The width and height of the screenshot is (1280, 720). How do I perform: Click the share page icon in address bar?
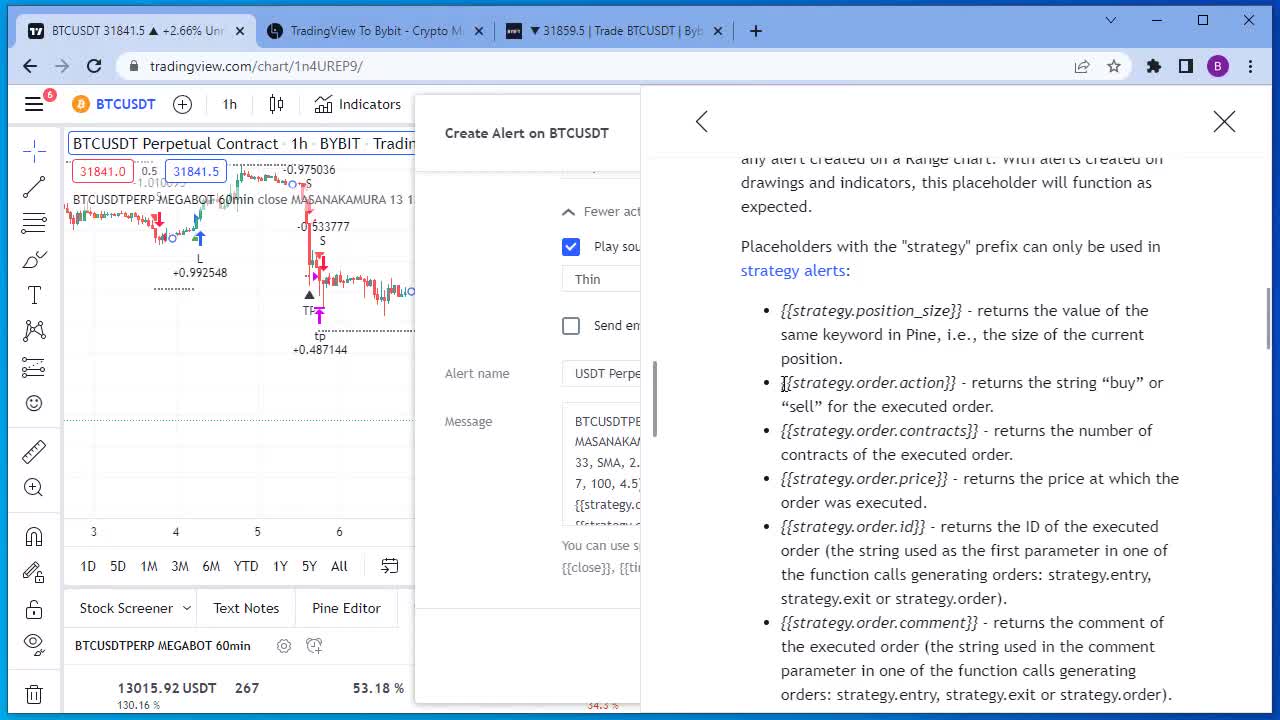[x=1082, y=66]
